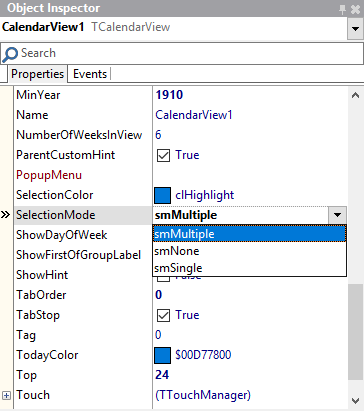364x411 pixels.
Task: Click the NumberOfWeeksInView value 6
Action: (x=158, y=135)
